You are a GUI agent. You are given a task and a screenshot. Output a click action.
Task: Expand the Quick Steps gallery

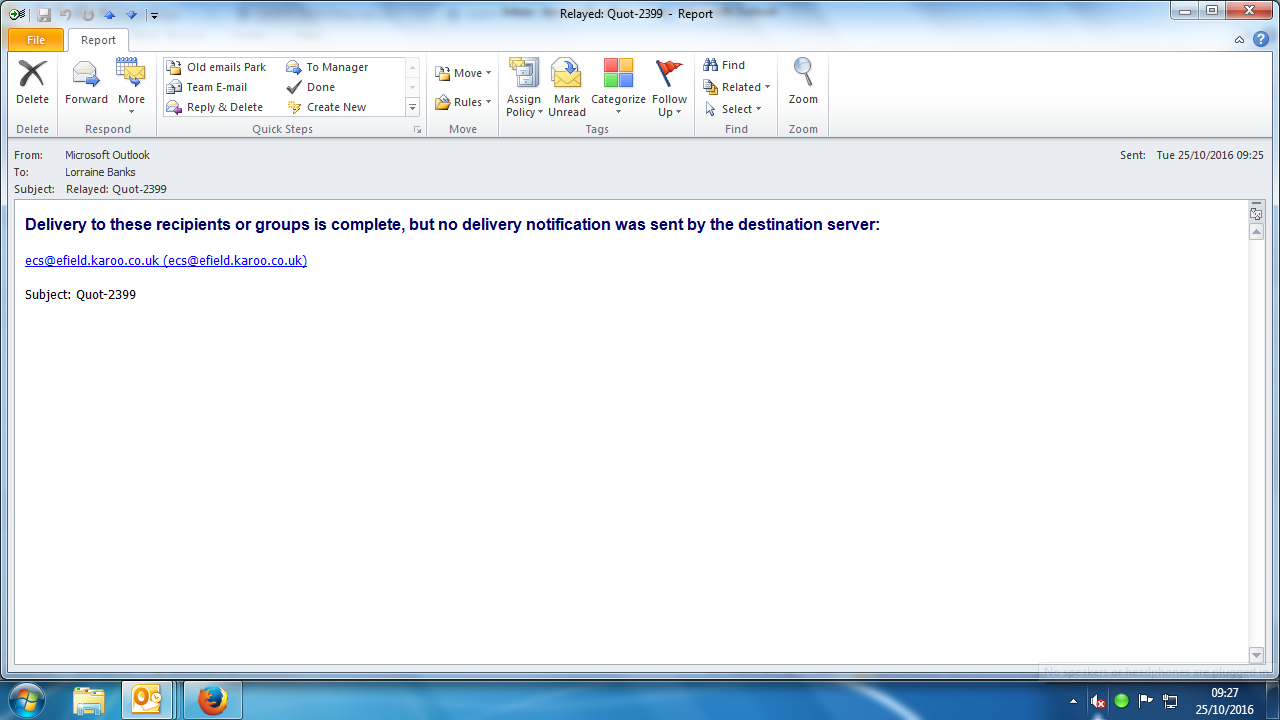pos(412,107)
